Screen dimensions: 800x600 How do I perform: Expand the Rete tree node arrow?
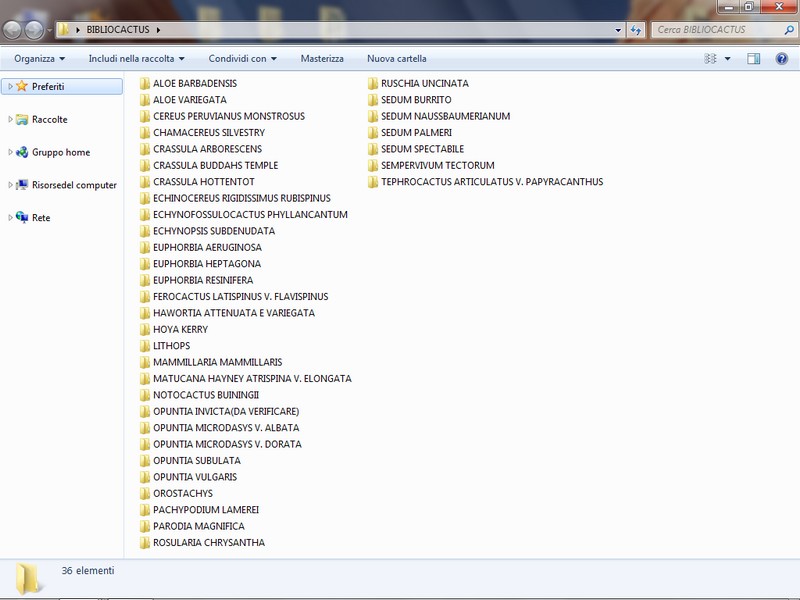10,217
